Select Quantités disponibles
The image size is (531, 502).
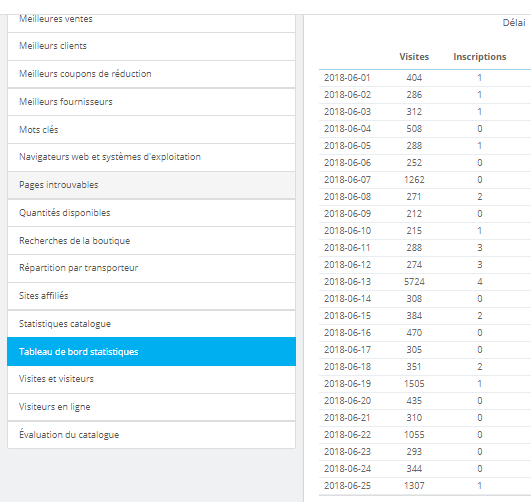click(x=151, y=213)
